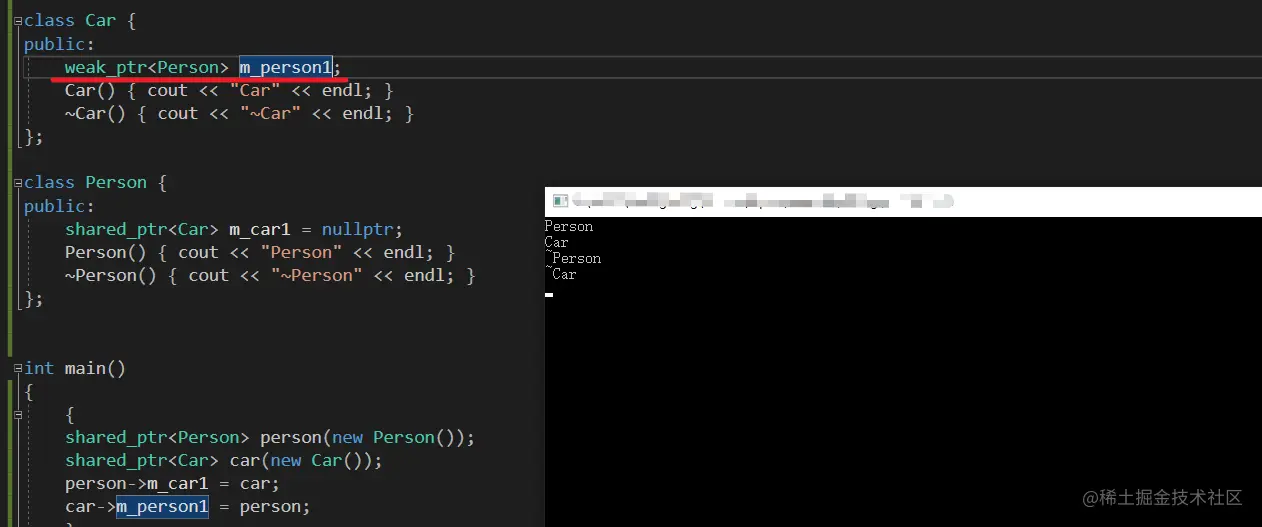Open the console window's system icon
The width and height of the screenshot is (1262, 527).
(560, 201)
